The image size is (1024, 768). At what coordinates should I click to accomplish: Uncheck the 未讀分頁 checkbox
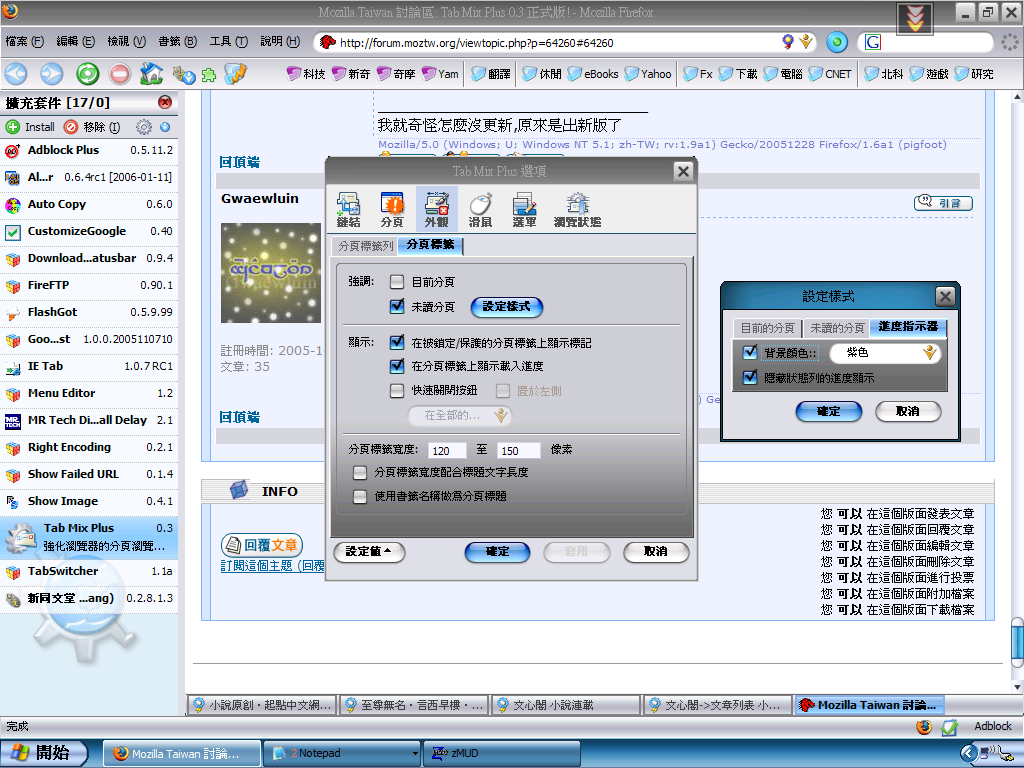pyautogui.click(x=398, y=307)
